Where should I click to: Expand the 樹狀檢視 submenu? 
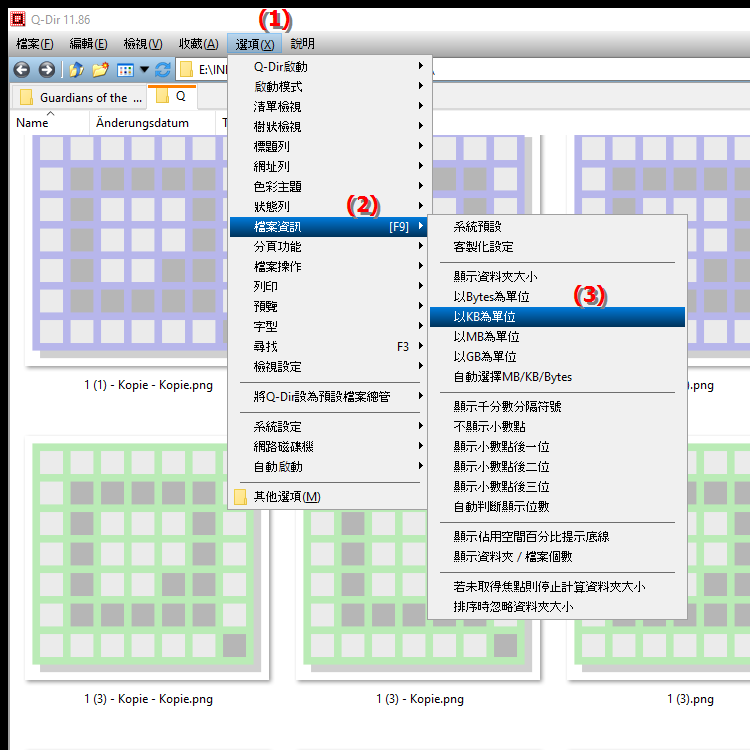pyautogui.click(x=330, y=127)
